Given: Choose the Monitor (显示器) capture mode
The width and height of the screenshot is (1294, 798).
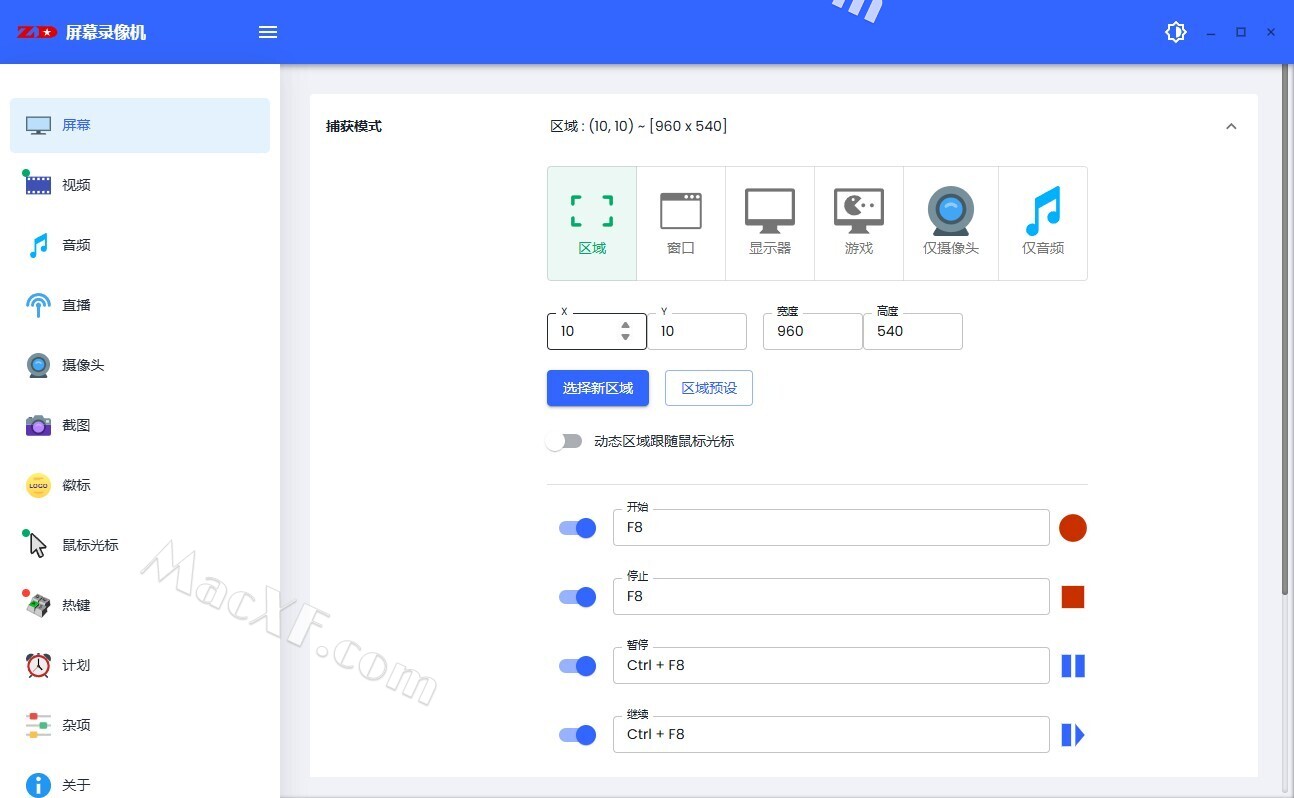Looking at the screenshot, I should point(770,222).
